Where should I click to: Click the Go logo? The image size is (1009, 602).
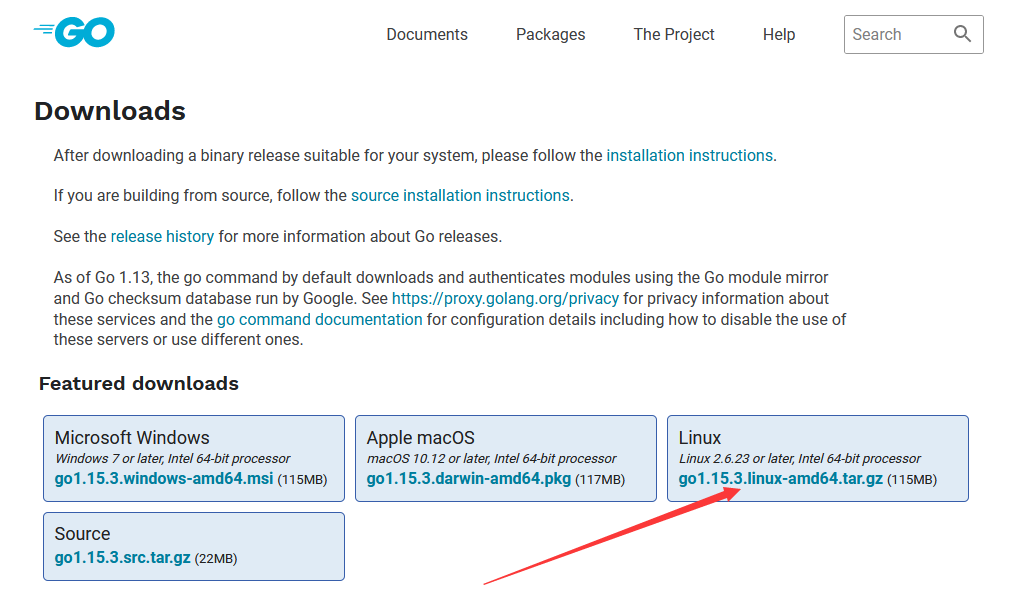tap(74, 32)
